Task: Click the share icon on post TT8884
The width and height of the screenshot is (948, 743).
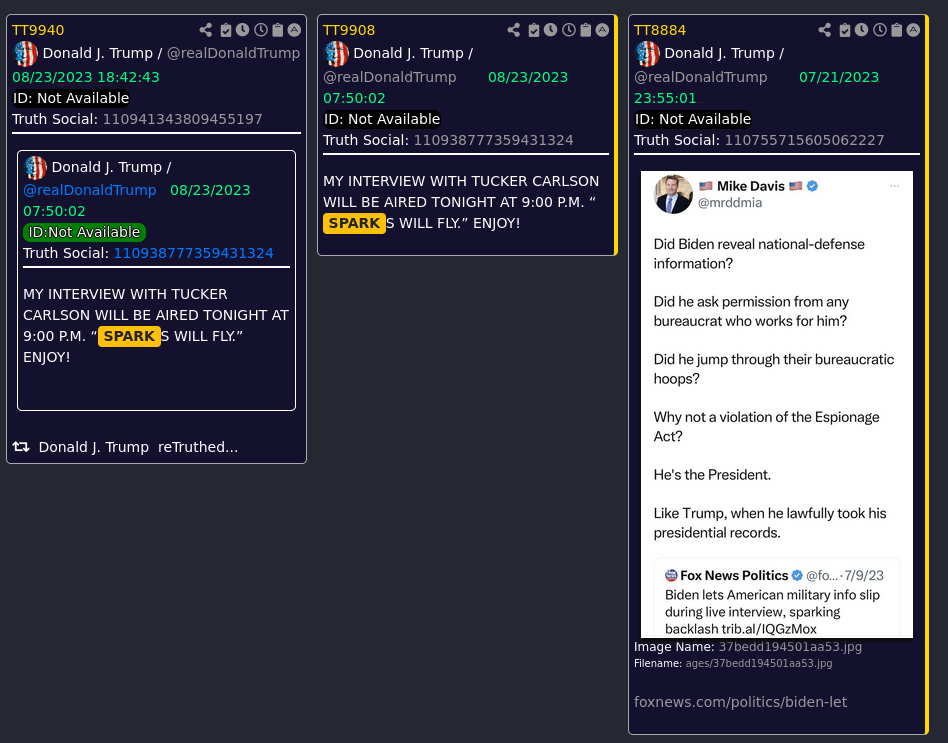Action: 825,30
